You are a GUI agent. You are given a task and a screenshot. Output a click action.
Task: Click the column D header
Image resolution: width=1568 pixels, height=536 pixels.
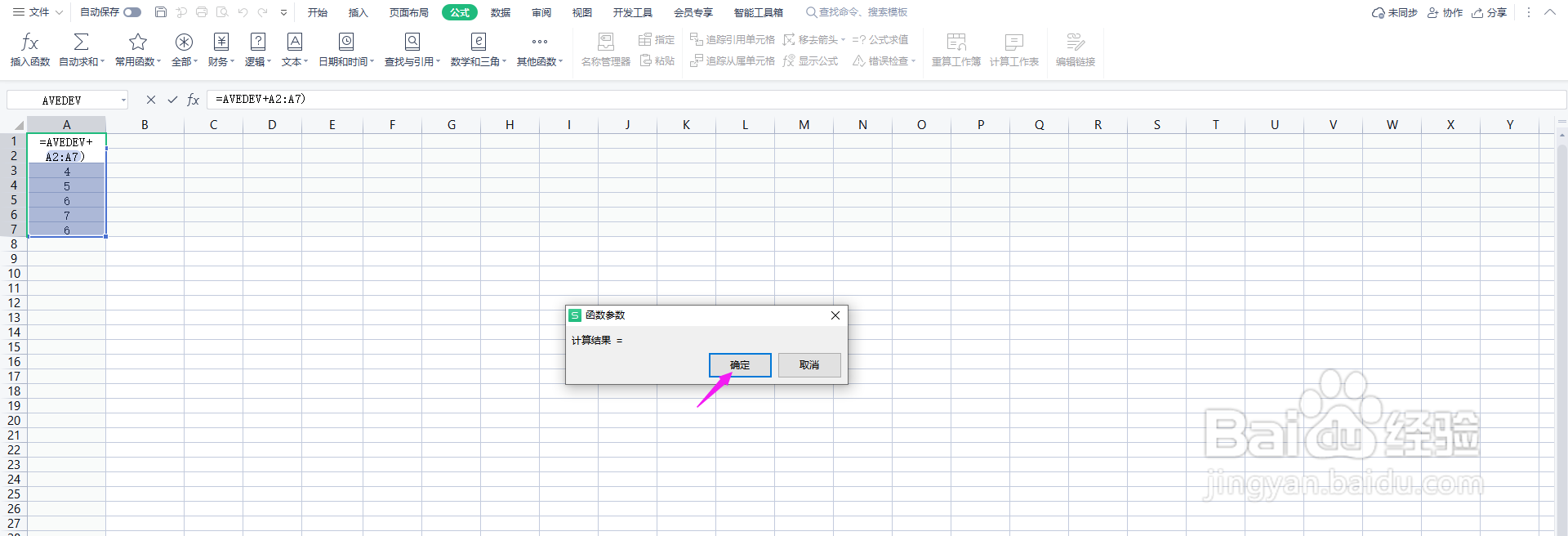click(272, 125)
